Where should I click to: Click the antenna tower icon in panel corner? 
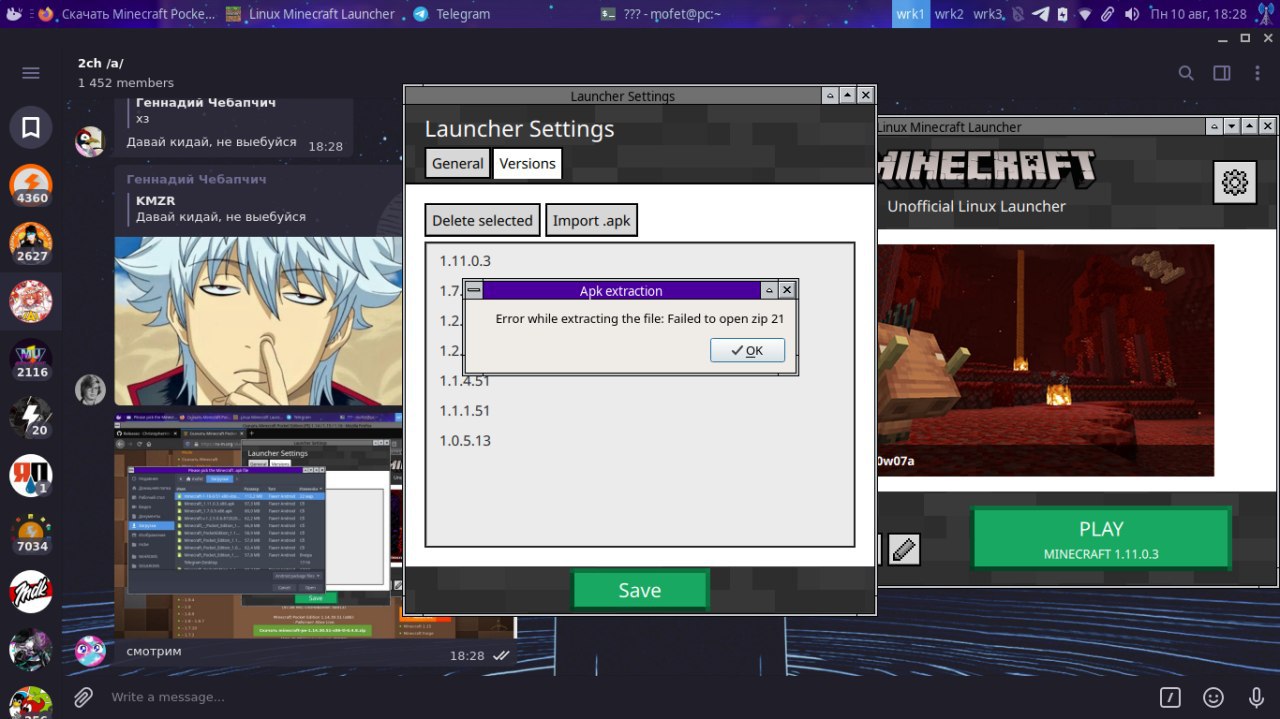click(1264, 14)
